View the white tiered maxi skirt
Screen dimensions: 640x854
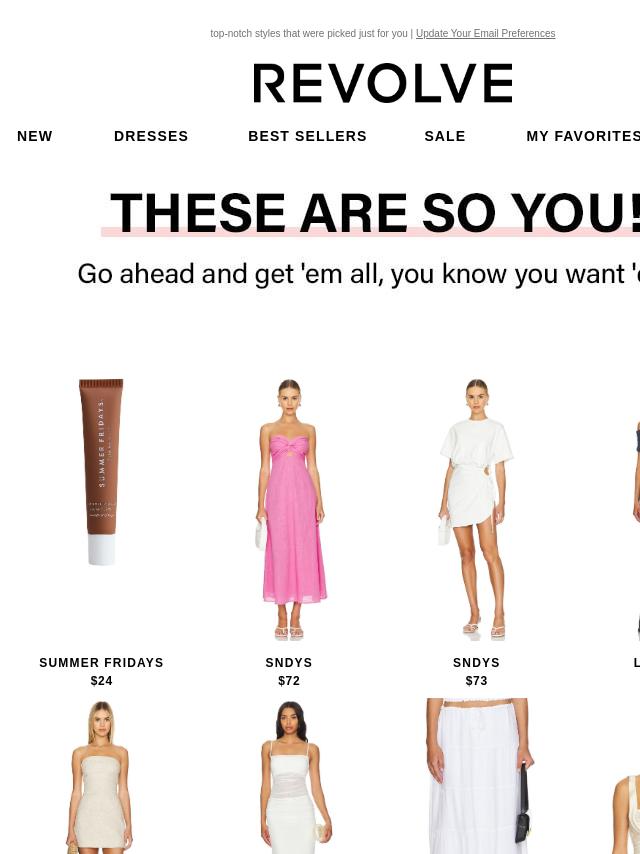pyautogui.click(x=479, y=776)
